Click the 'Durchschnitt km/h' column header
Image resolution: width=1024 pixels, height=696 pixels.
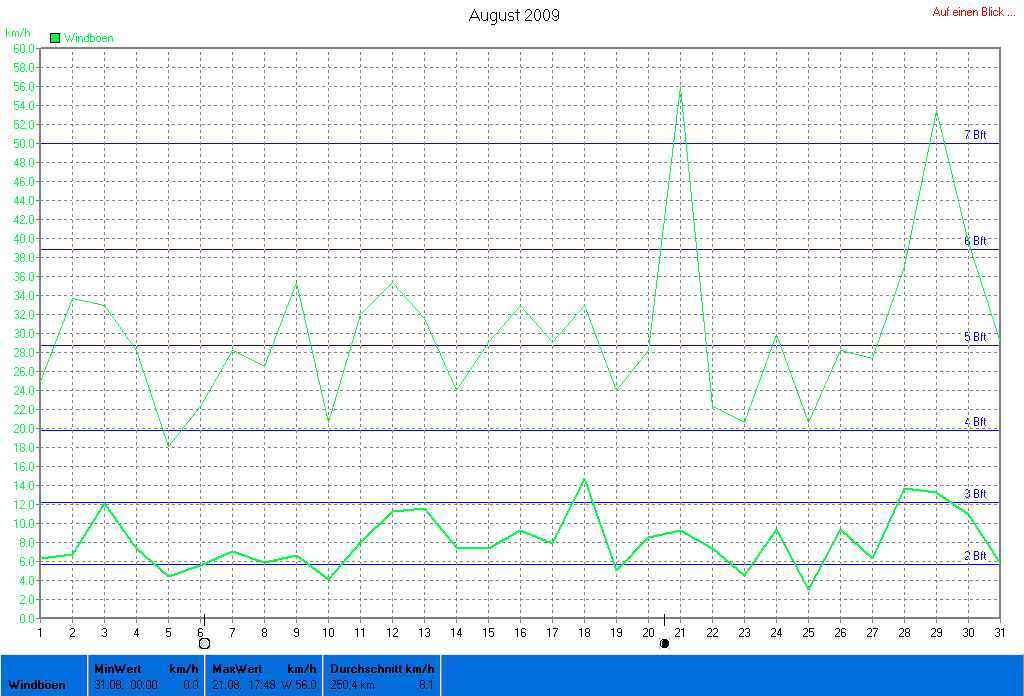(x=382, y=669)
